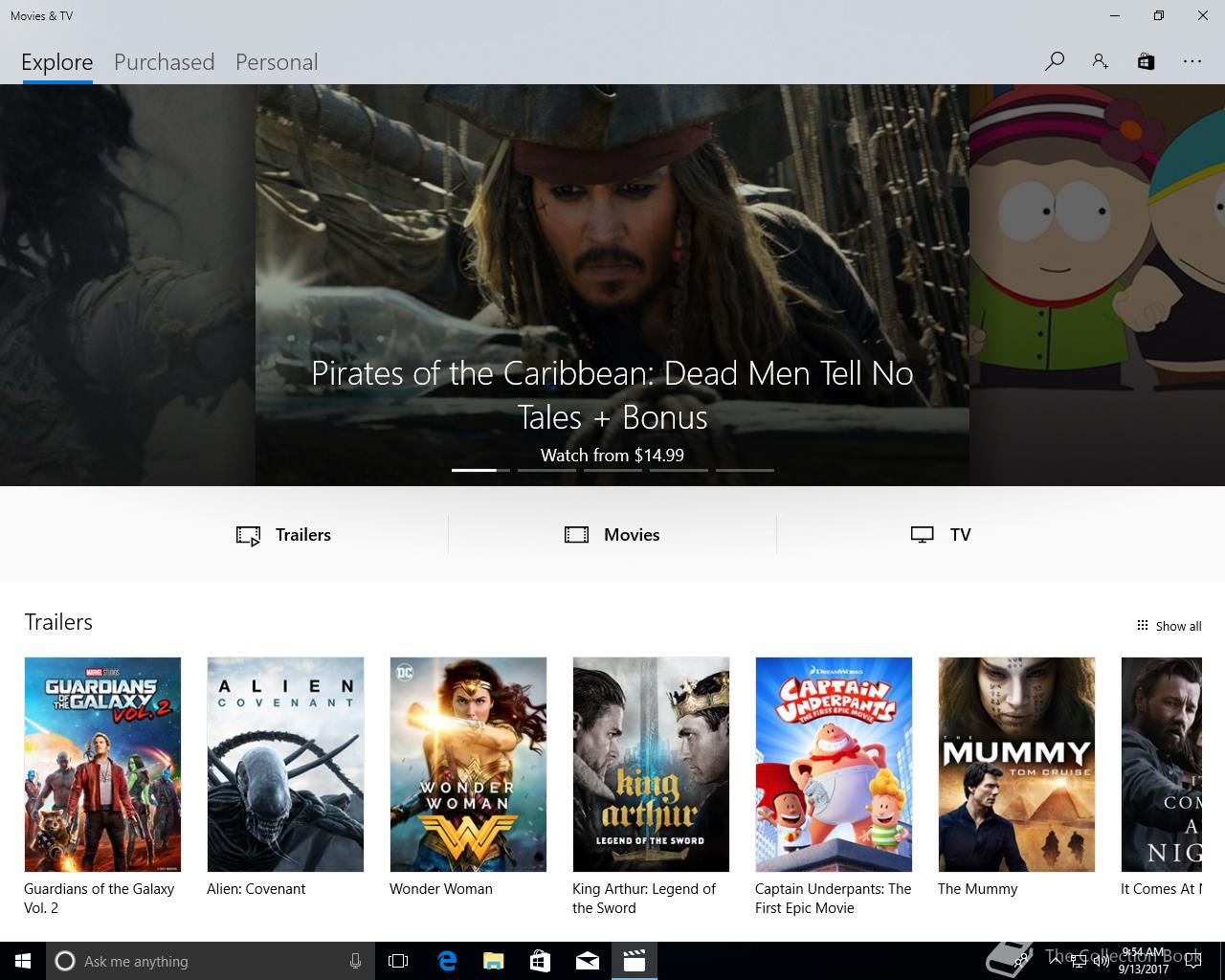Image resolution: width=1225 pixels, height=980 pixels.
Task: Select first carousel page indicator
Action: 480,470
